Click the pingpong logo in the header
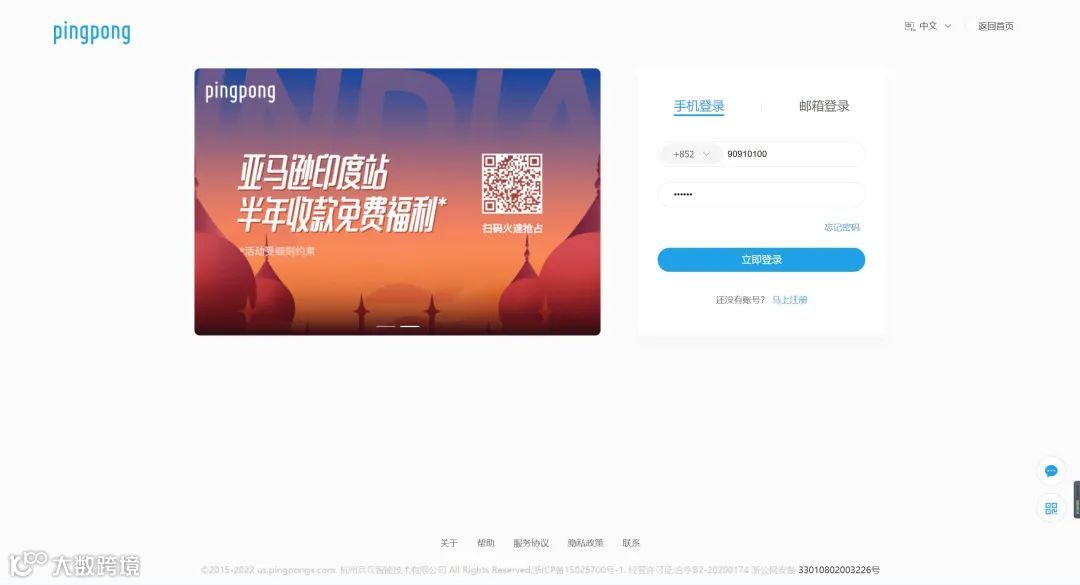Screen dimensions: 1080x585 [92, 32]
